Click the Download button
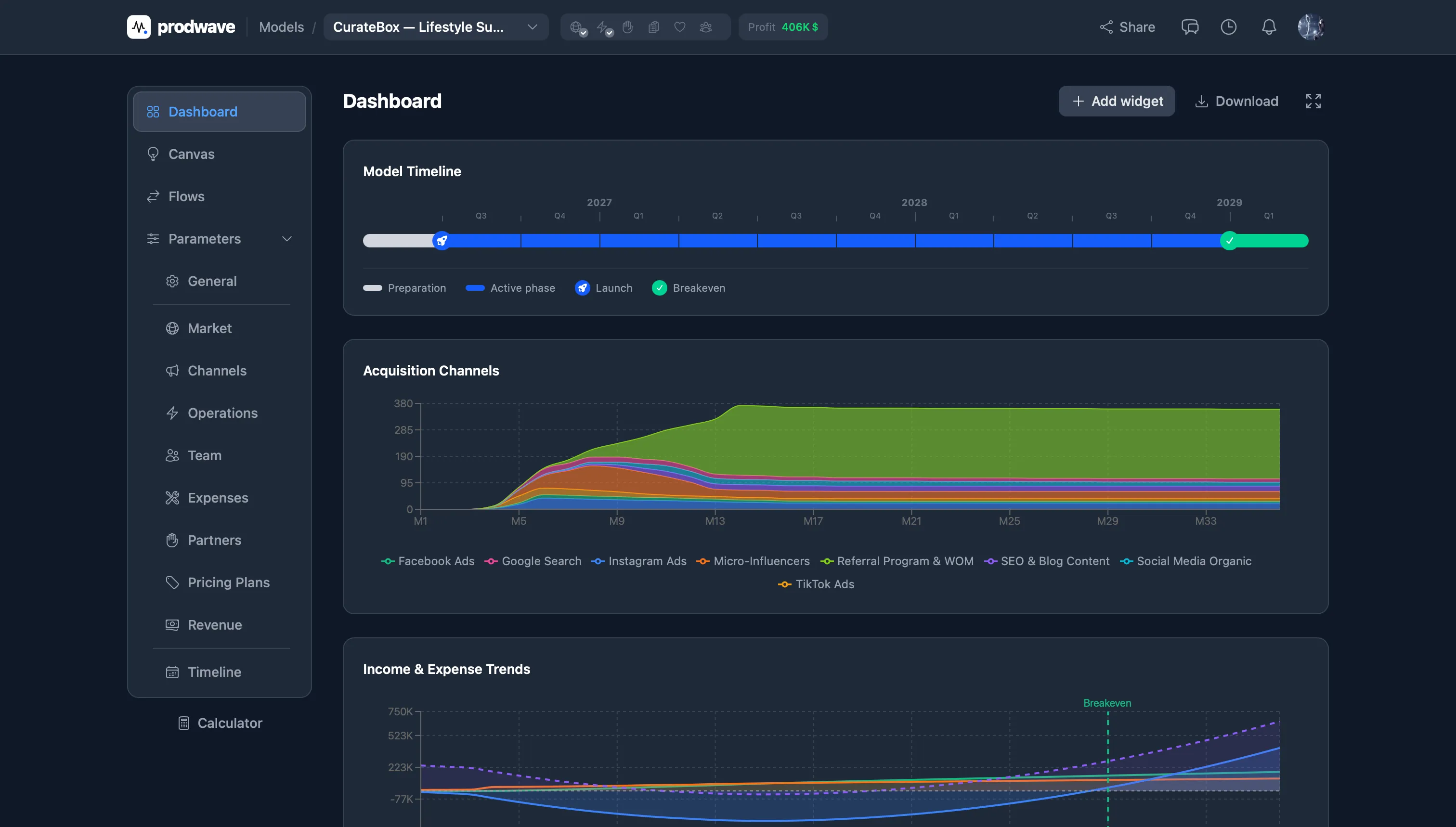Image resolution: width=1456 pixels, height=827 pixels. (1236, 101)
